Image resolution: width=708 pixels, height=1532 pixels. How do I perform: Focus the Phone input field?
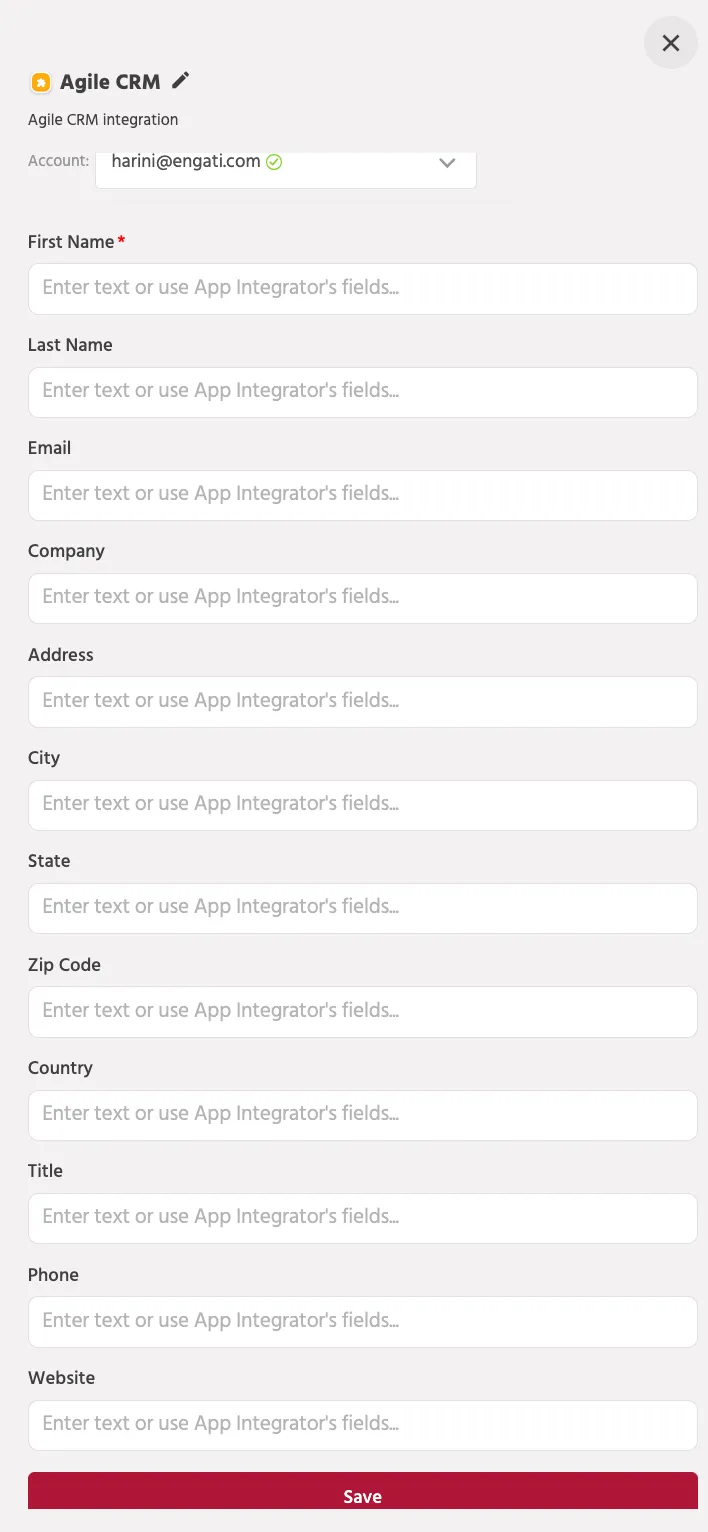363,1321
